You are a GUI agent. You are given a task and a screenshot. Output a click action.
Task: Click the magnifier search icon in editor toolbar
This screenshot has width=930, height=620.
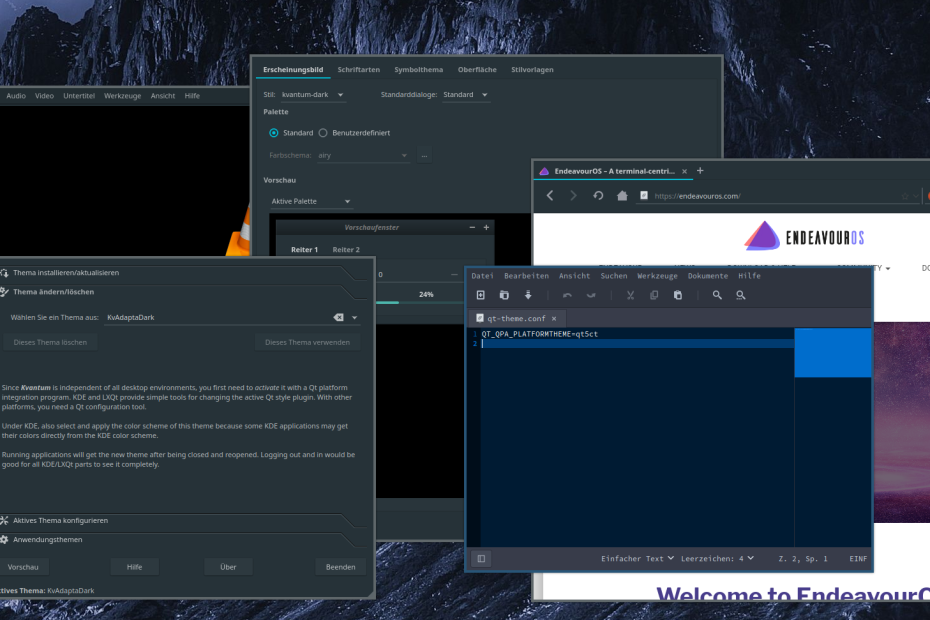tap(717, 295)
